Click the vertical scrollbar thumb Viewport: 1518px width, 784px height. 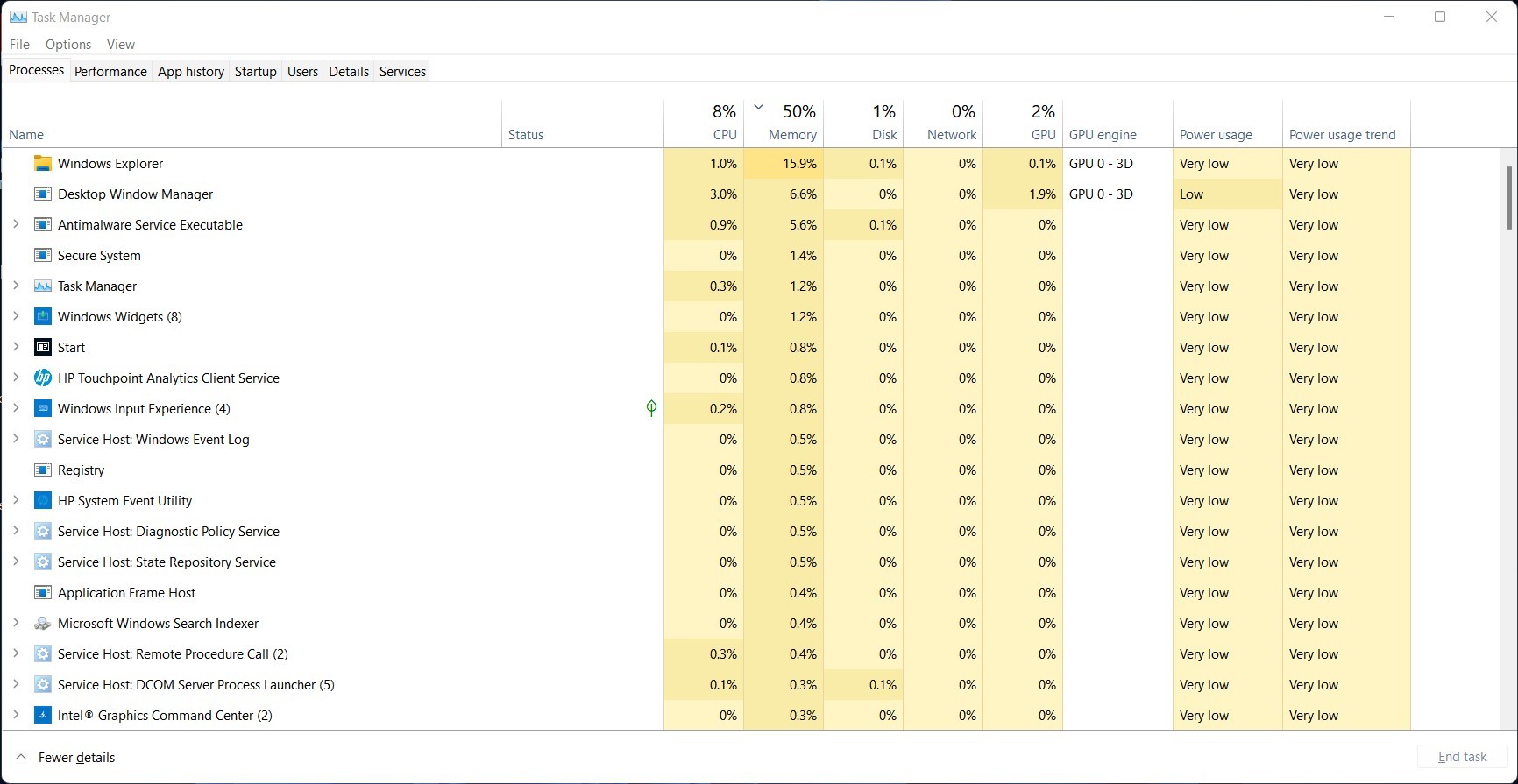(x=1508, y=198)
